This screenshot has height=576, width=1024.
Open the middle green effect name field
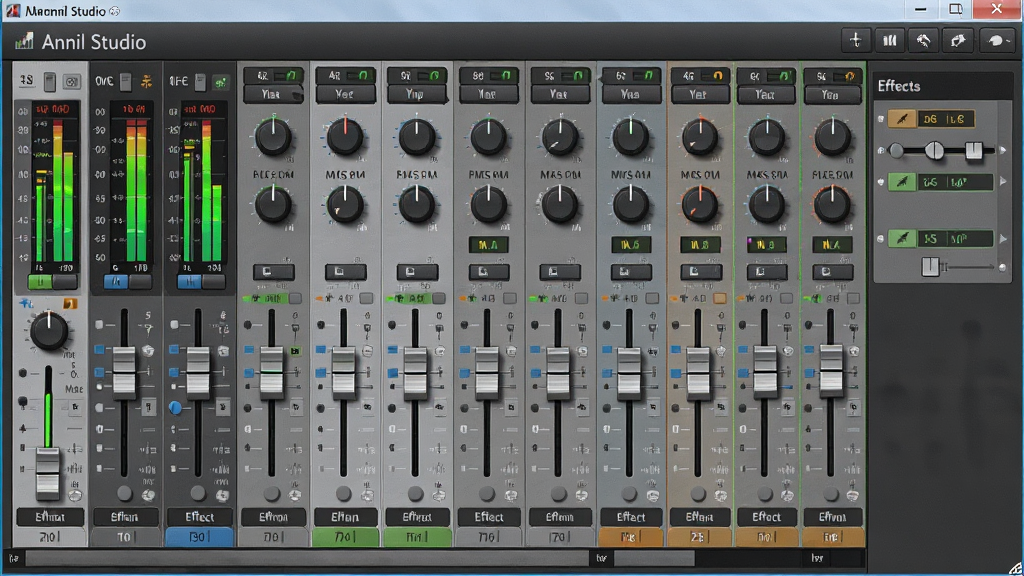955,182
